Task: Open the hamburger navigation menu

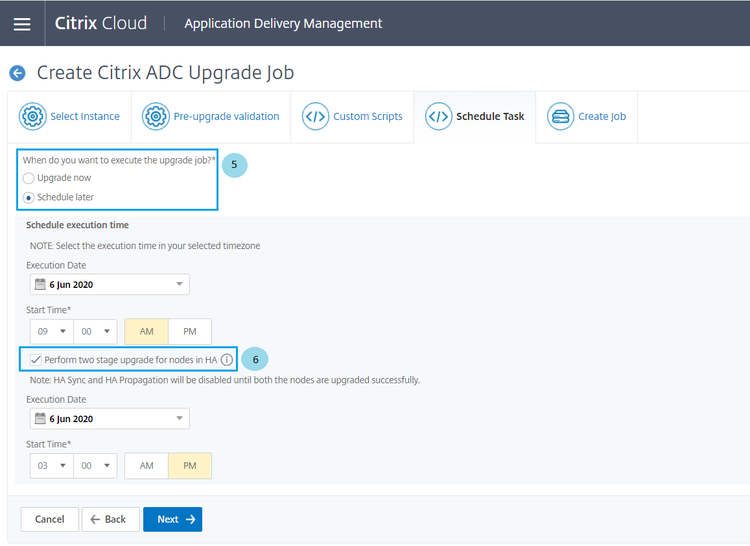Action: [x=22, y=24]
